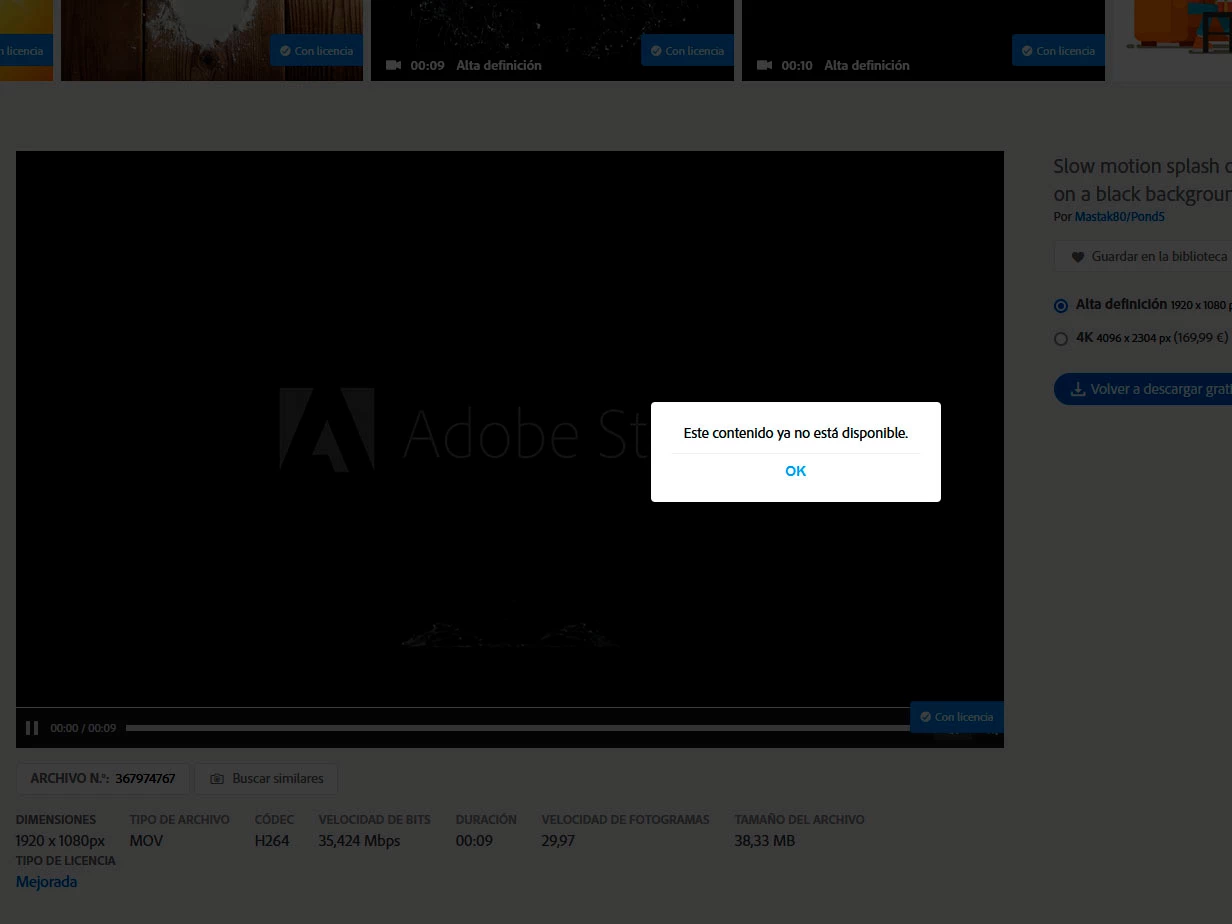
Task: Click the MOV file type value
Action: pos(146,840)
